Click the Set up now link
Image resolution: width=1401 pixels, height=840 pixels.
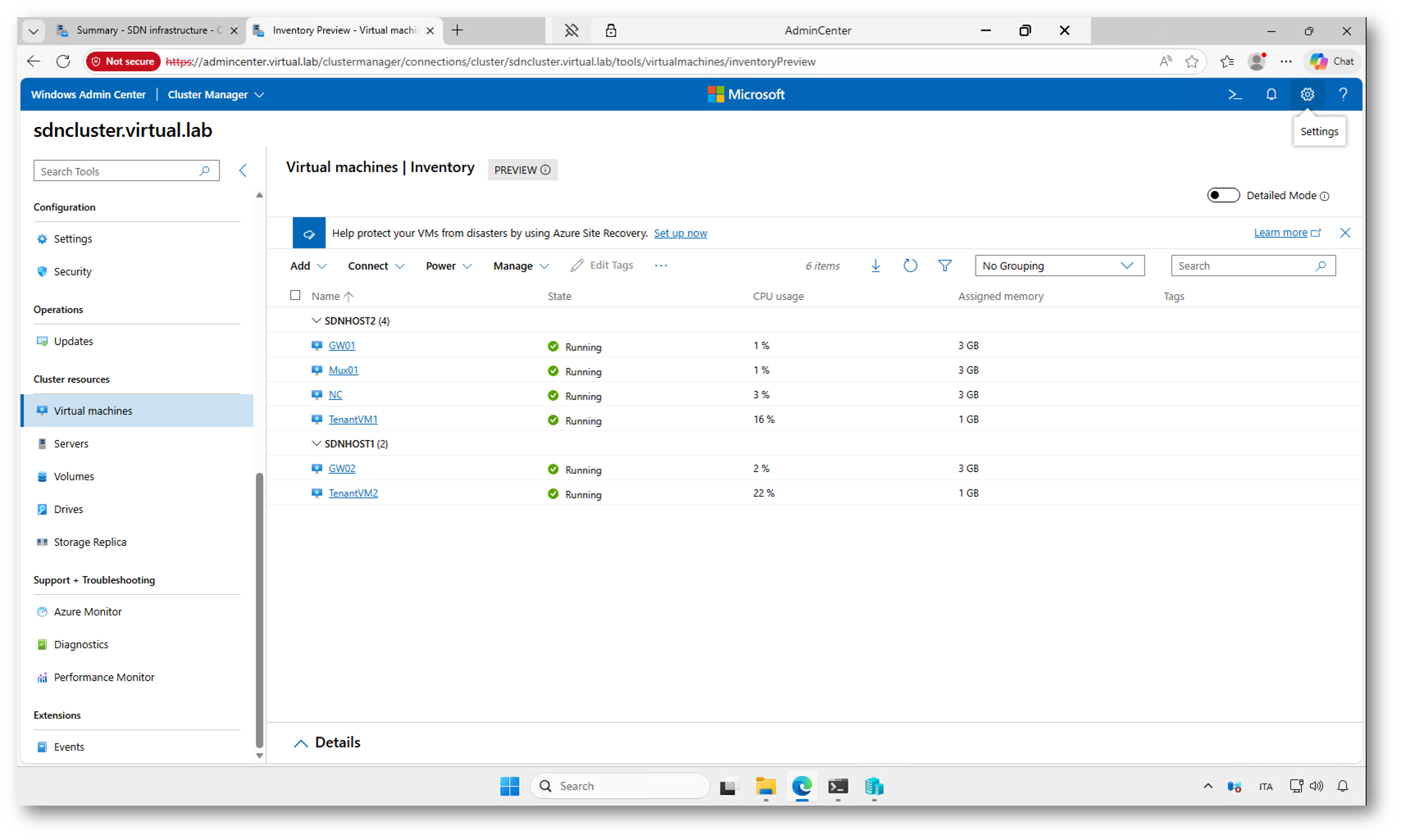click(x=680, y=234)
